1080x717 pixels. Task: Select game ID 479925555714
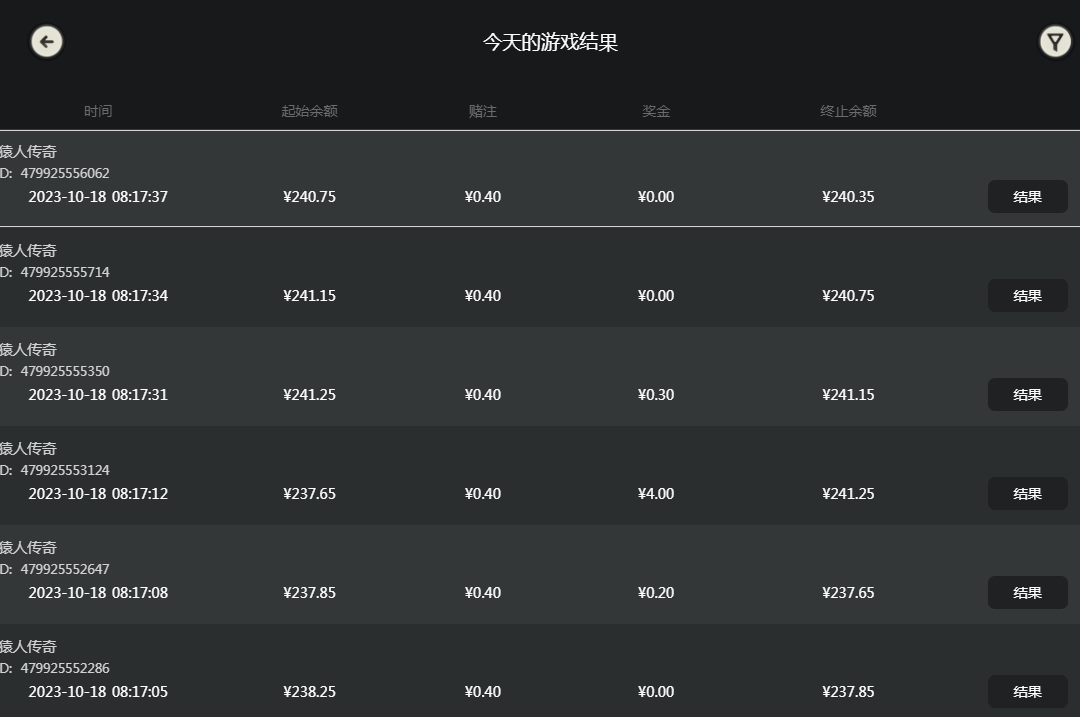(x=65, y=272)
